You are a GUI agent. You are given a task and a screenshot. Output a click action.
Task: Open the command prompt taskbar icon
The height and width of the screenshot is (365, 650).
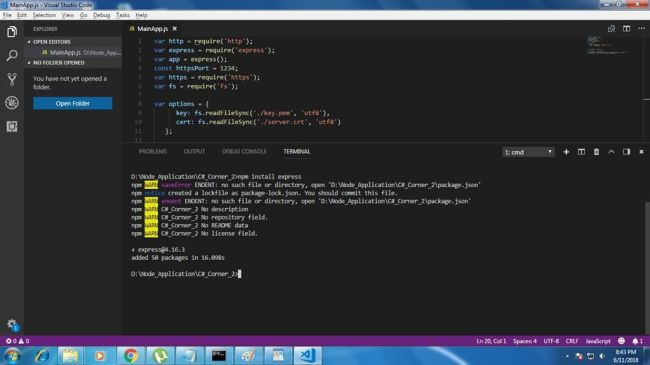(219, 356)
